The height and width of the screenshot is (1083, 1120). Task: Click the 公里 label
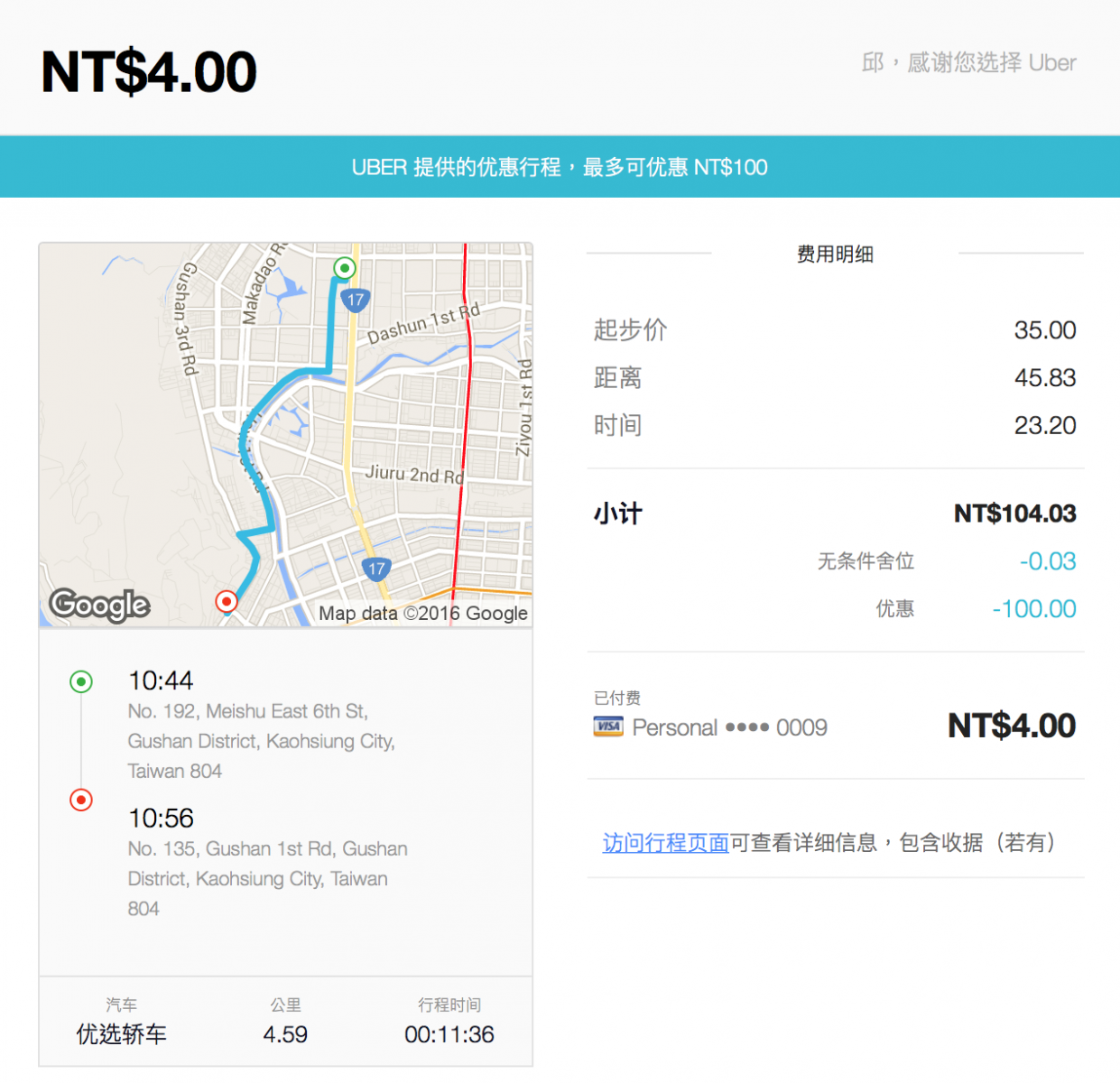285,1004
